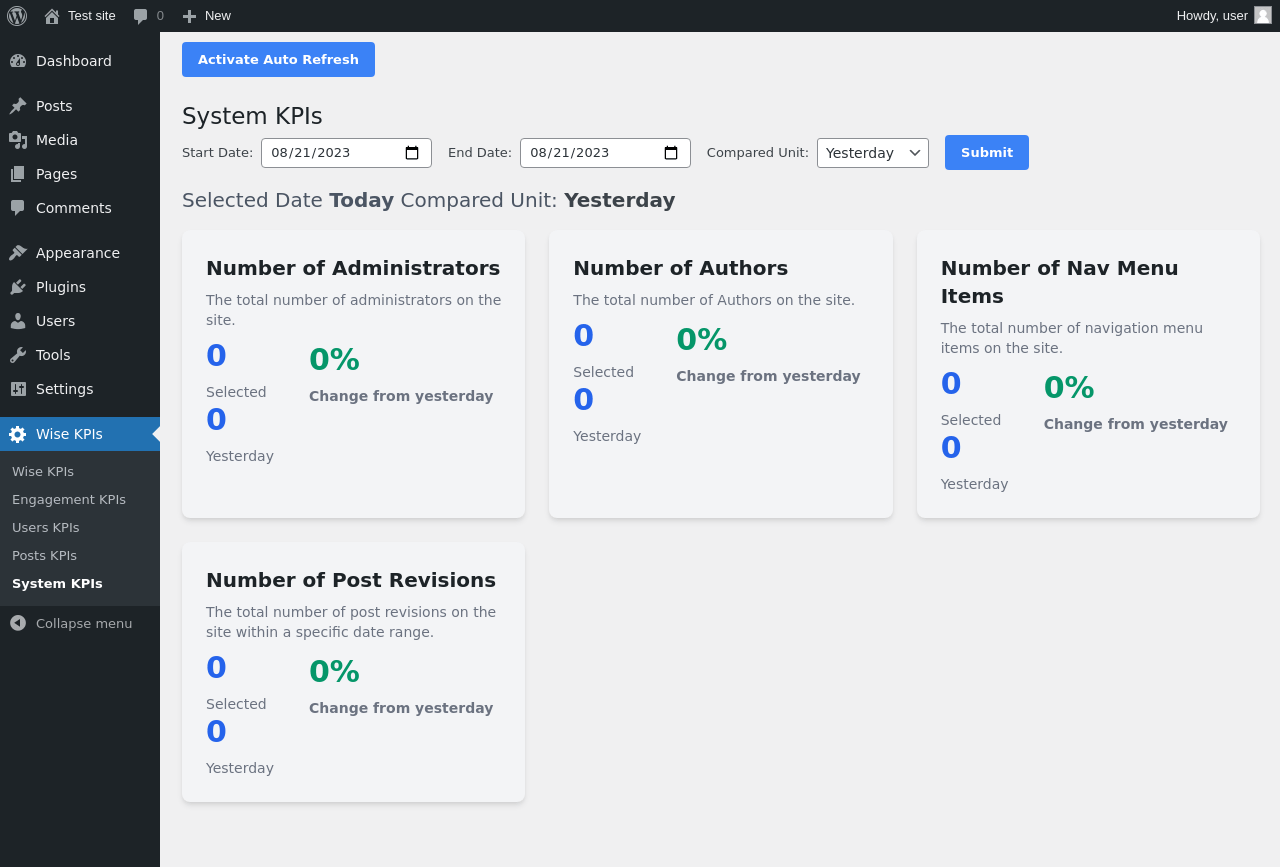Click the Collapse menu arrow icon
1280x867 pixels.
pyautogui.click(x=18, y=623)
